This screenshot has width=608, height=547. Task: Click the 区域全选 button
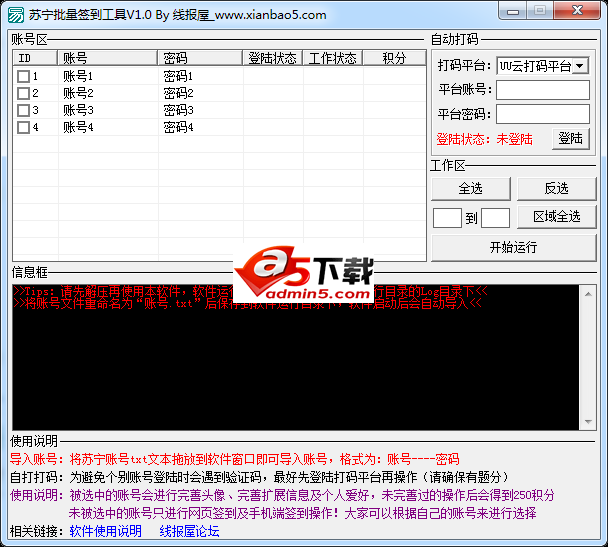click(556, 217)
